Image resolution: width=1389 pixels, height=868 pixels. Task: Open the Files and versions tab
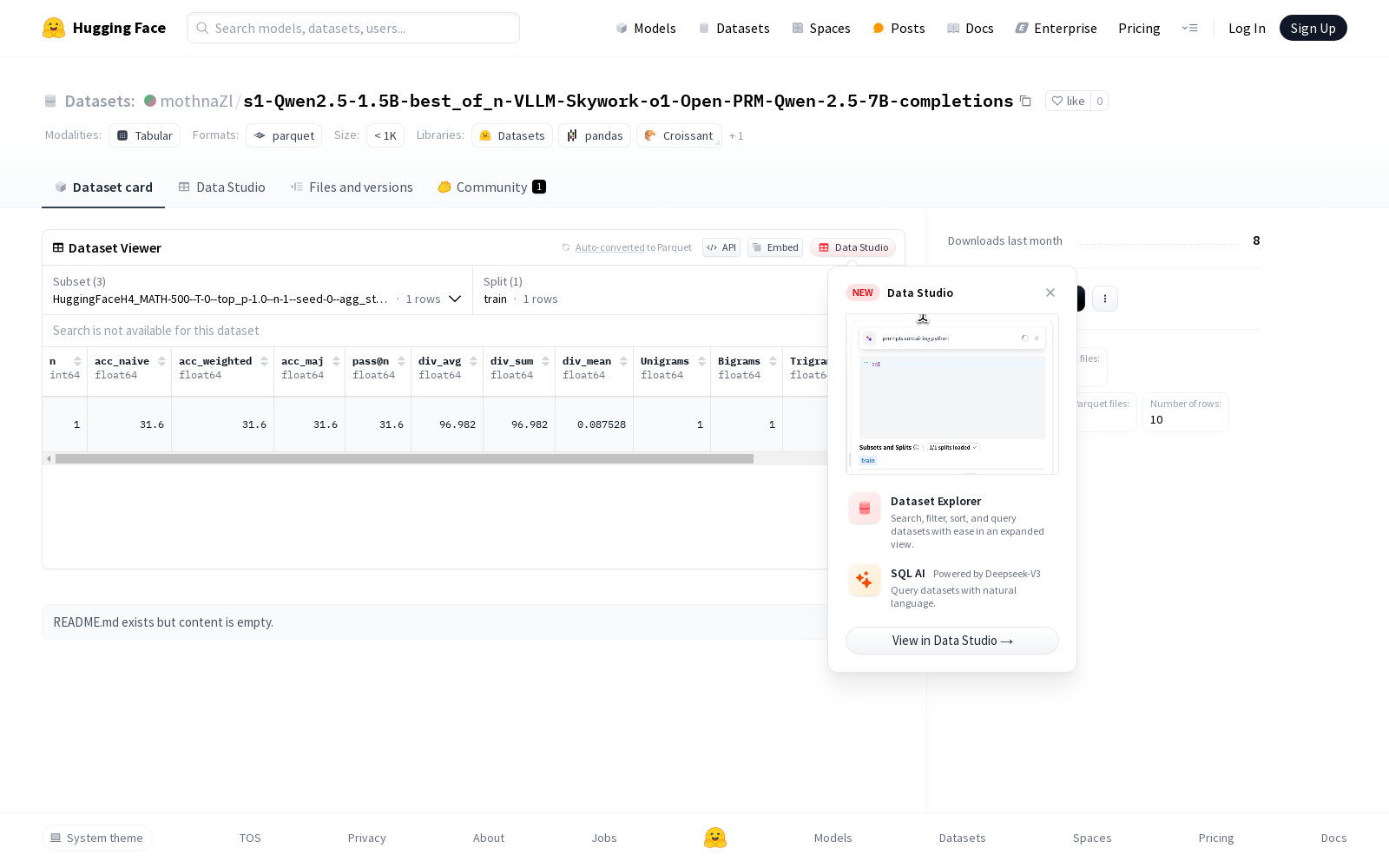pos(352,187)
